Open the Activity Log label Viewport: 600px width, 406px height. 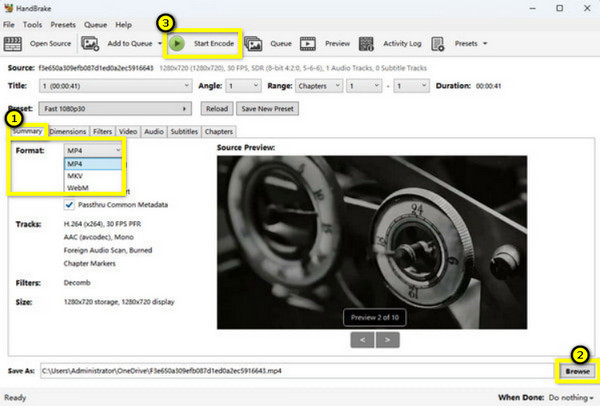pos(402,44)
